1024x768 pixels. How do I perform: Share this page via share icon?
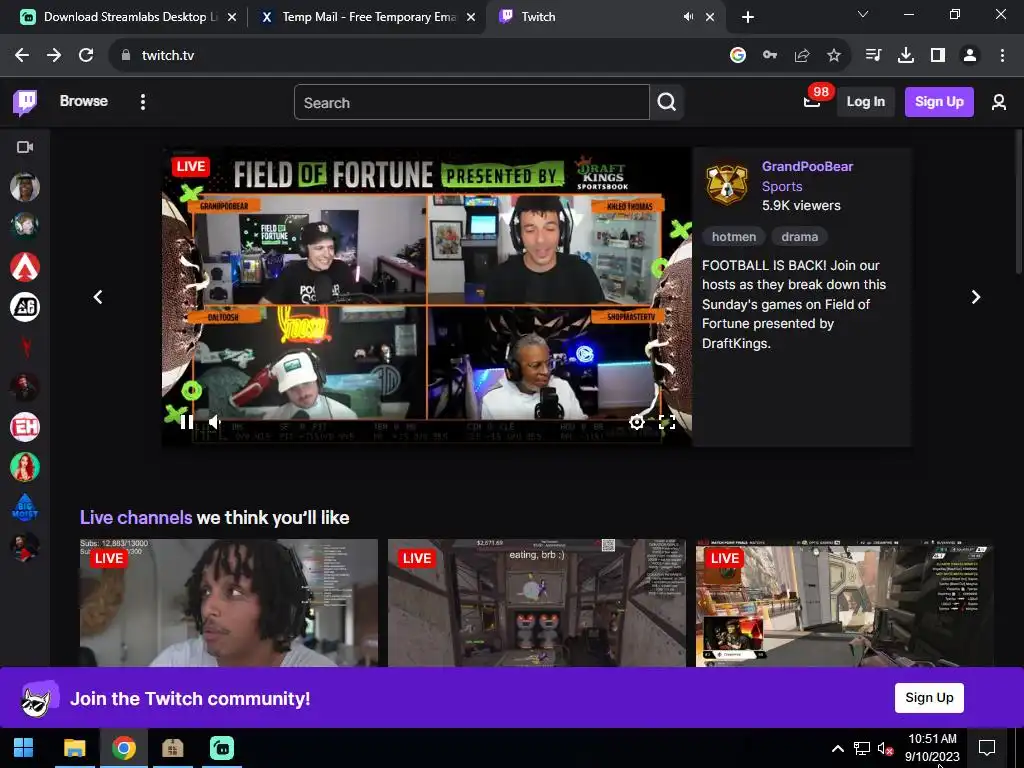802,56
